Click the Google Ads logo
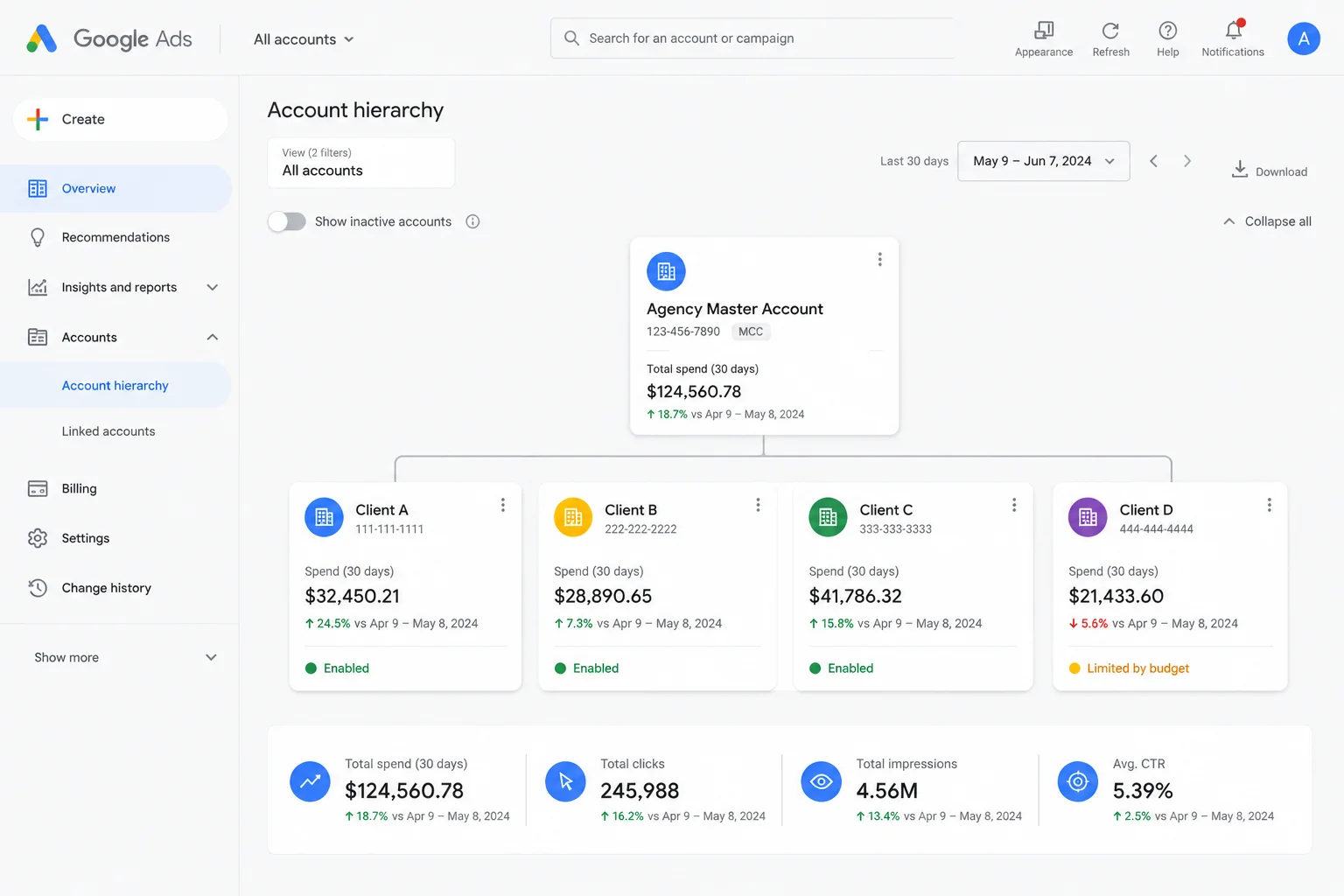Viewport: 1344px width, 896px height. click(x=109, y=38)
